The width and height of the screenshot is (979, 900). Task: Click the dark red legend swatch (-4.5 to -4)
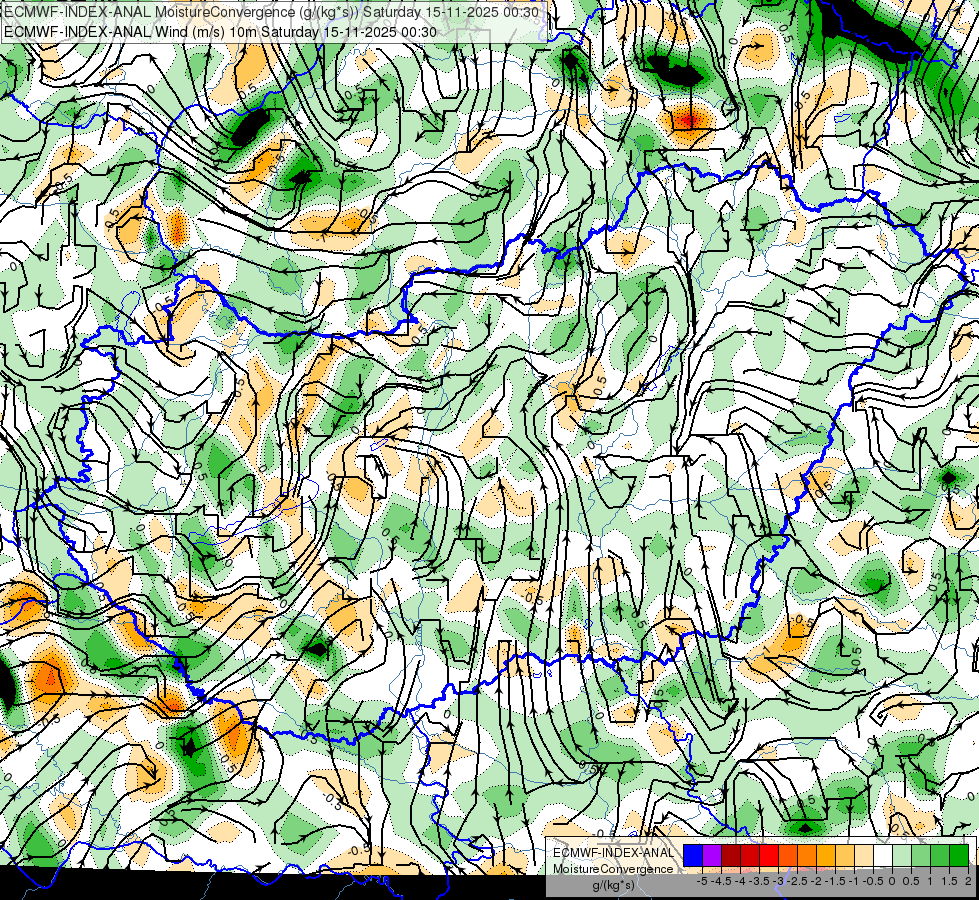tap(731, 856)
